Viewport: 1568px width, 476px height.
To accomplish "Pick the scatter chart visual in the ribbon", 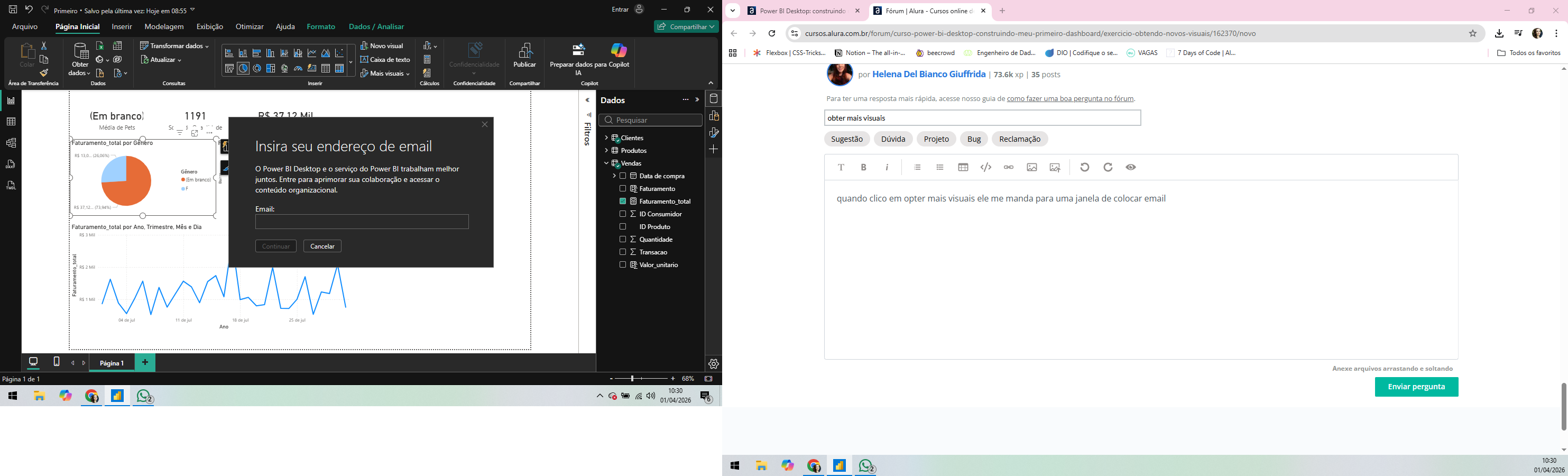I will (339, 53).
